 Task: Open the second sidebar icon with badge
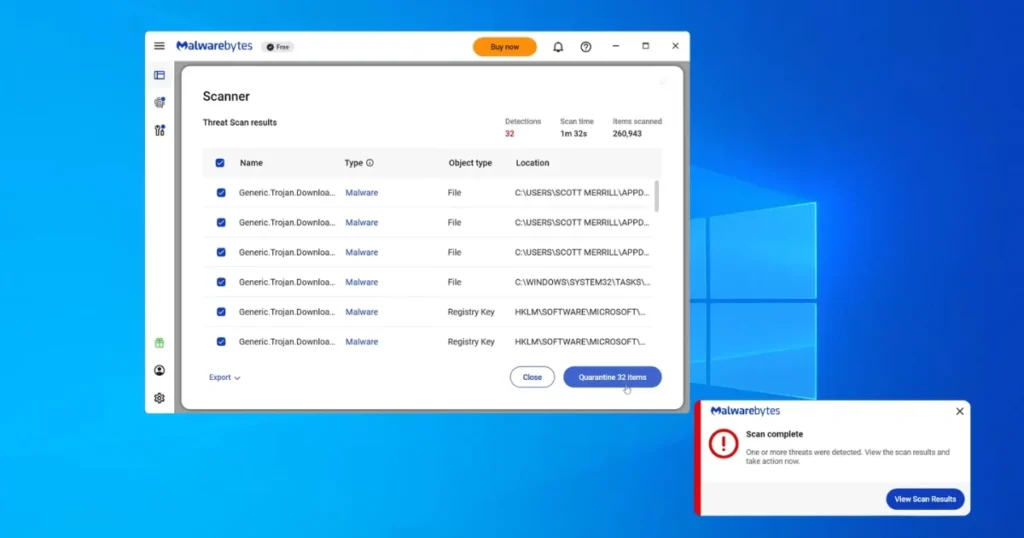(159, 103)
